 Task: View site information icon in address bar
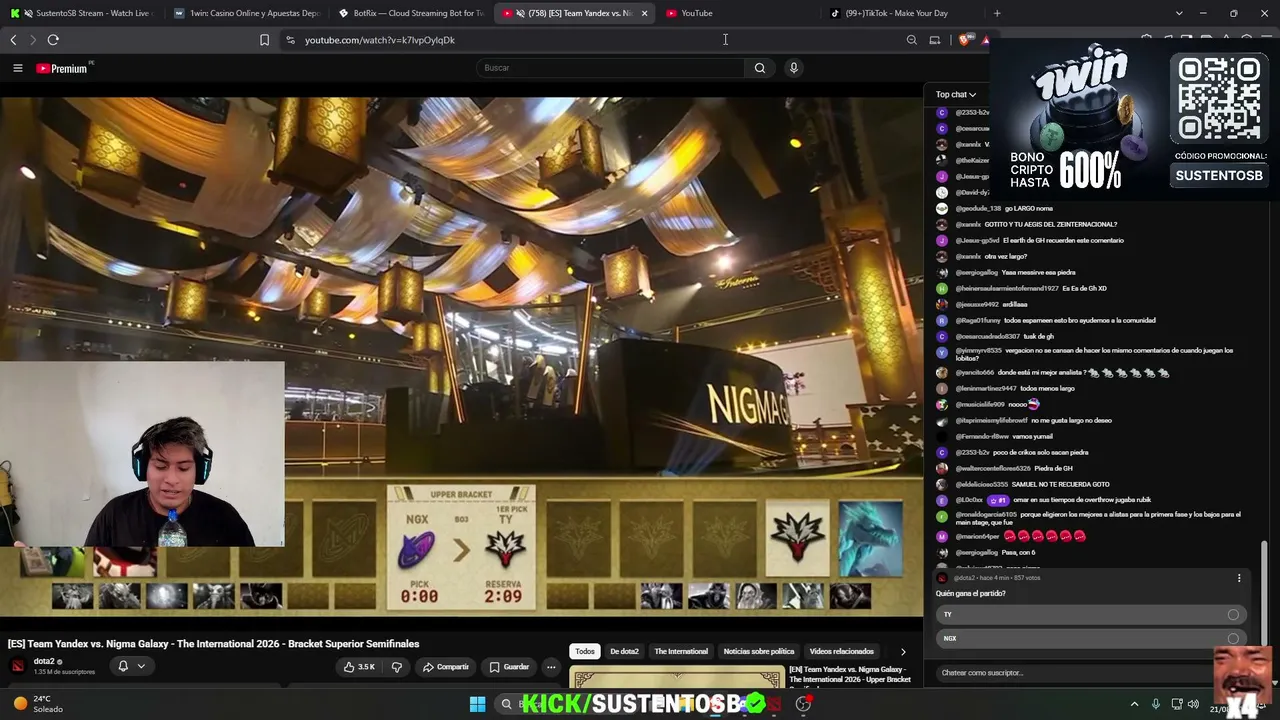(290, 40)
